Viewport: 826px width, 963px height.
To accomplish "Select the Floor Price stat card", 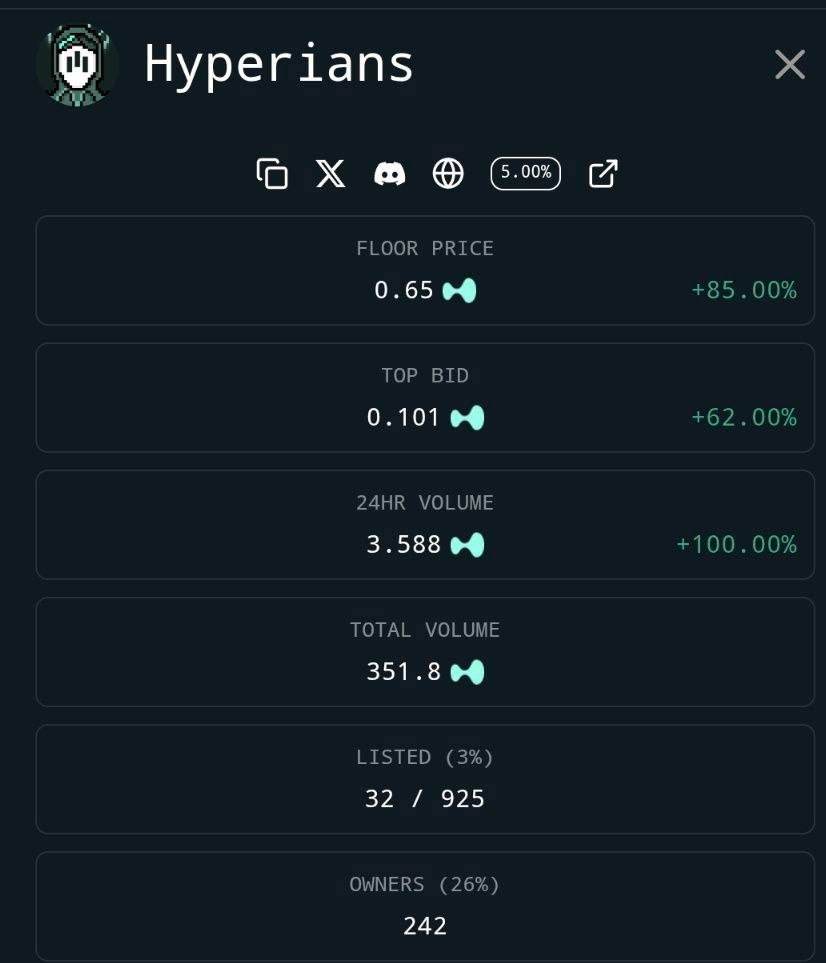I will [x=425, y=270].
